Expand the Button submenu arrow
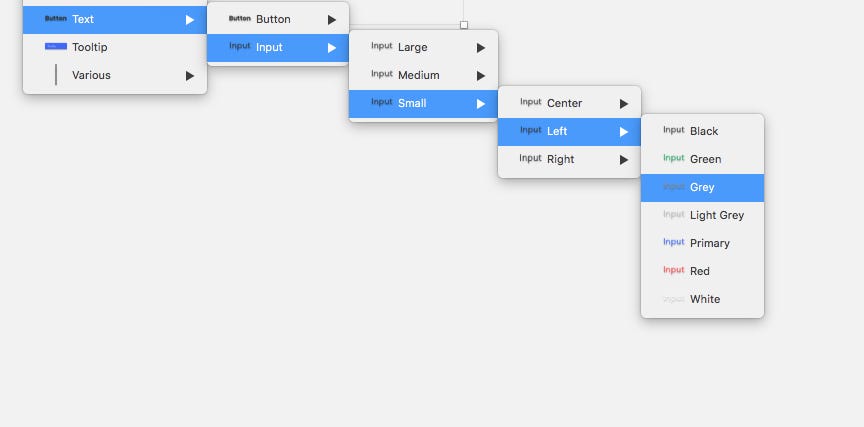864x427 pixels. click(x=332, y=20)
